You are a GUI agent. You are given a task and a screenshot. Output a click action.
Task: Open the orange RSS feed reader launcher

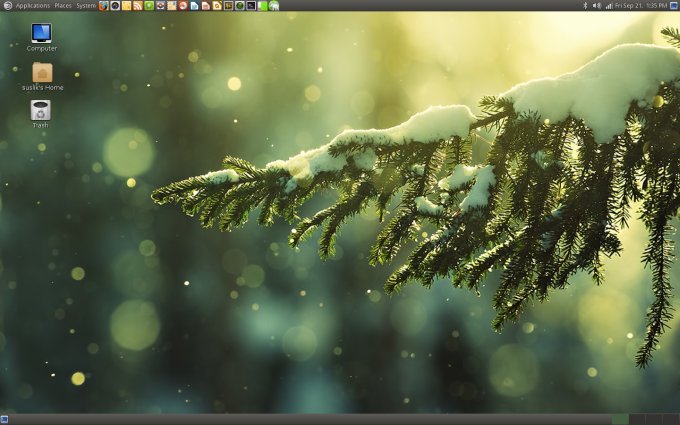137,6
